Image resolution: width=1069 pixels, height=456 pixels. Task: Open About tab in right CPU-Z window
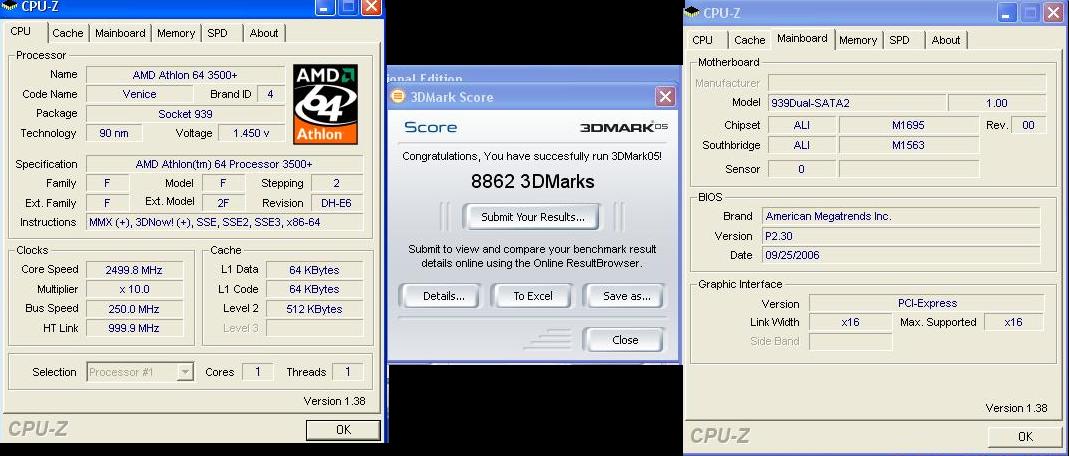(946, 40)
